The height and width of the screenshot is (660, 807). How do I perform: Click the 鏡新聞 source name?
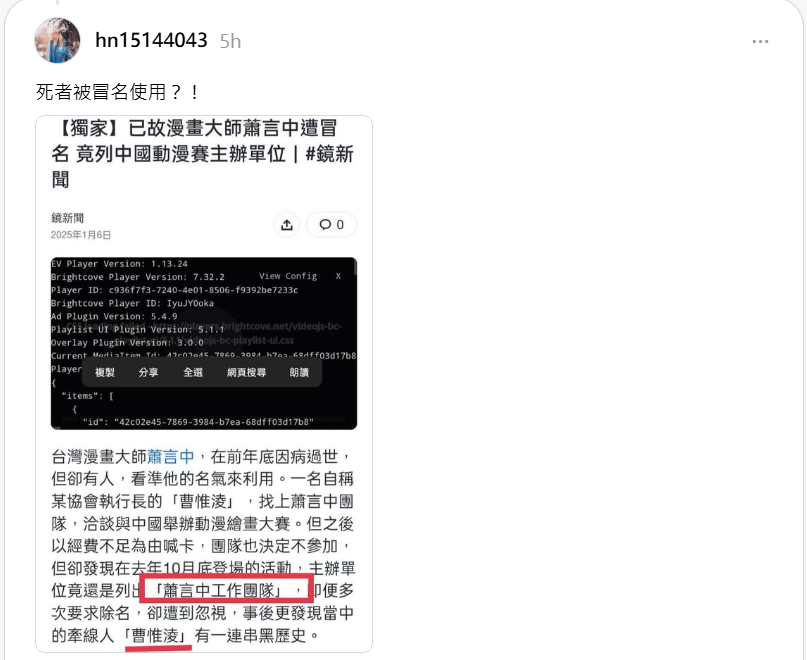(67, 218)
